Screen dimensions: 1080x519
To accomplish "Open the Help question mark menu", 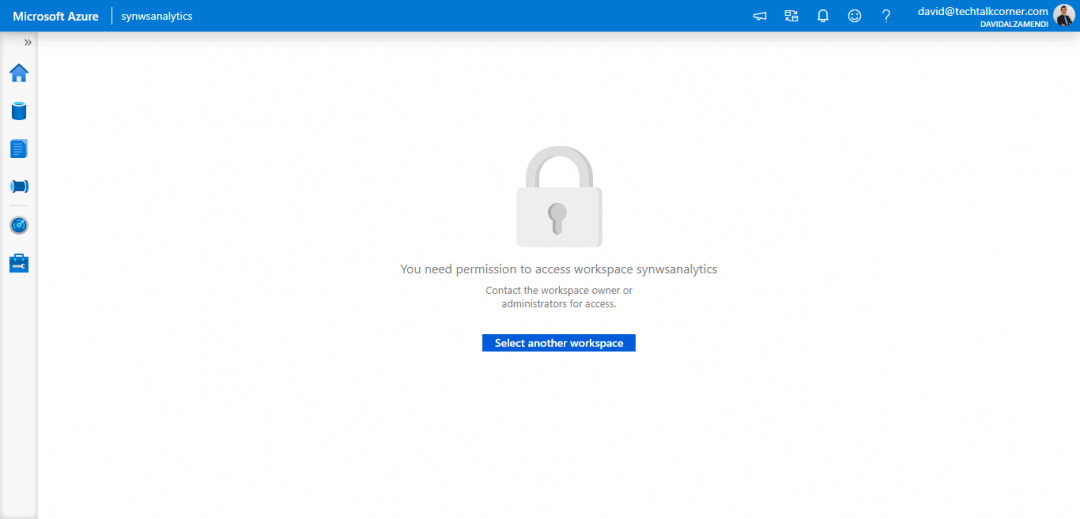I will (886, 16).
